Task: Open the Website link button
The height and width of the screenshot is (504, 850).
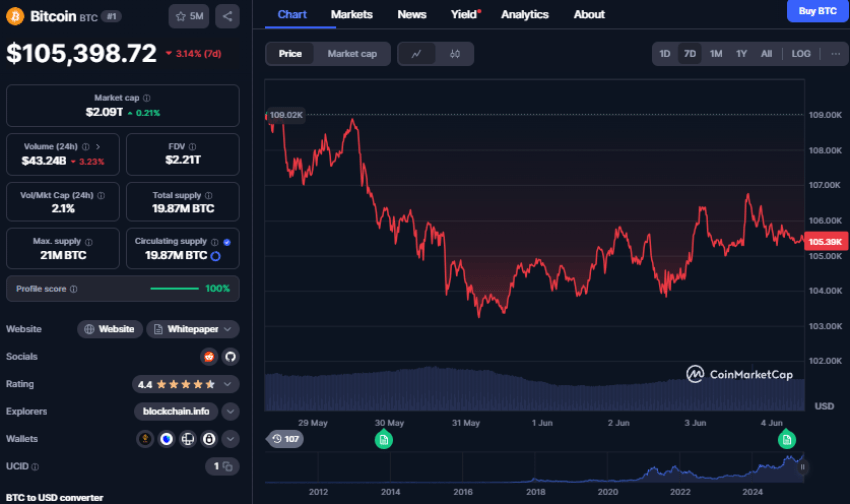Action: (110, 329)
